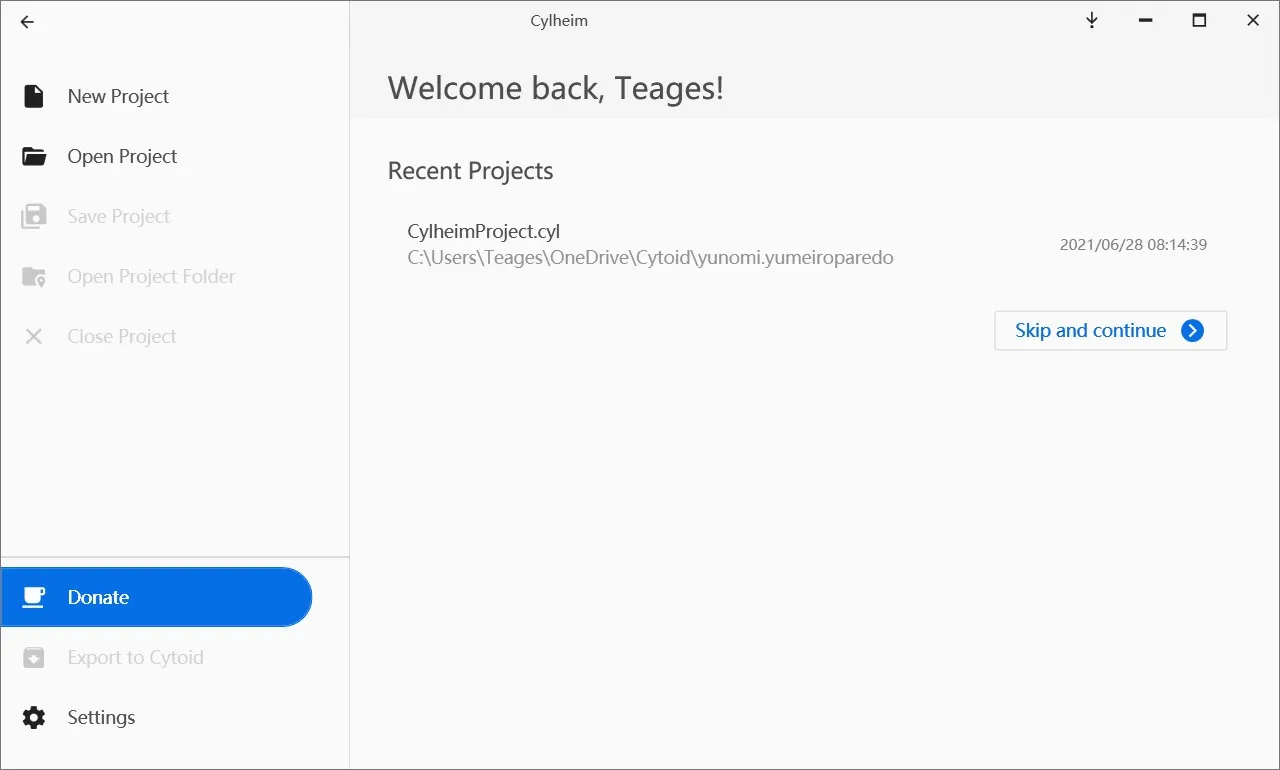Screen dimensions: 1280x770
Task: Select the New Project document icon
Action: pyautogui.click(x=33, y=95)
